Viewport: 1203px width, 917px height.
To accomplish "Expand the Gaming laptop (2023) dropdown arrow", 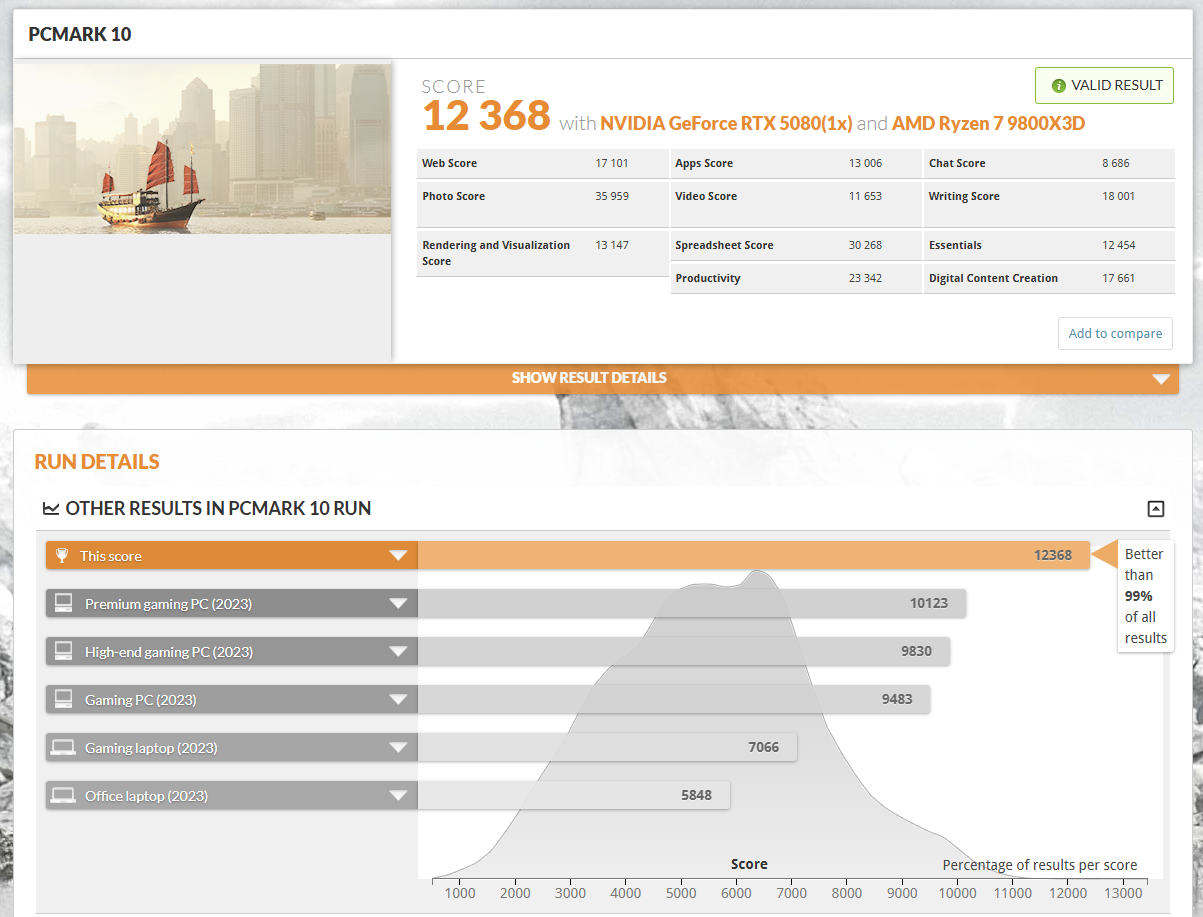I will [398, 748].
